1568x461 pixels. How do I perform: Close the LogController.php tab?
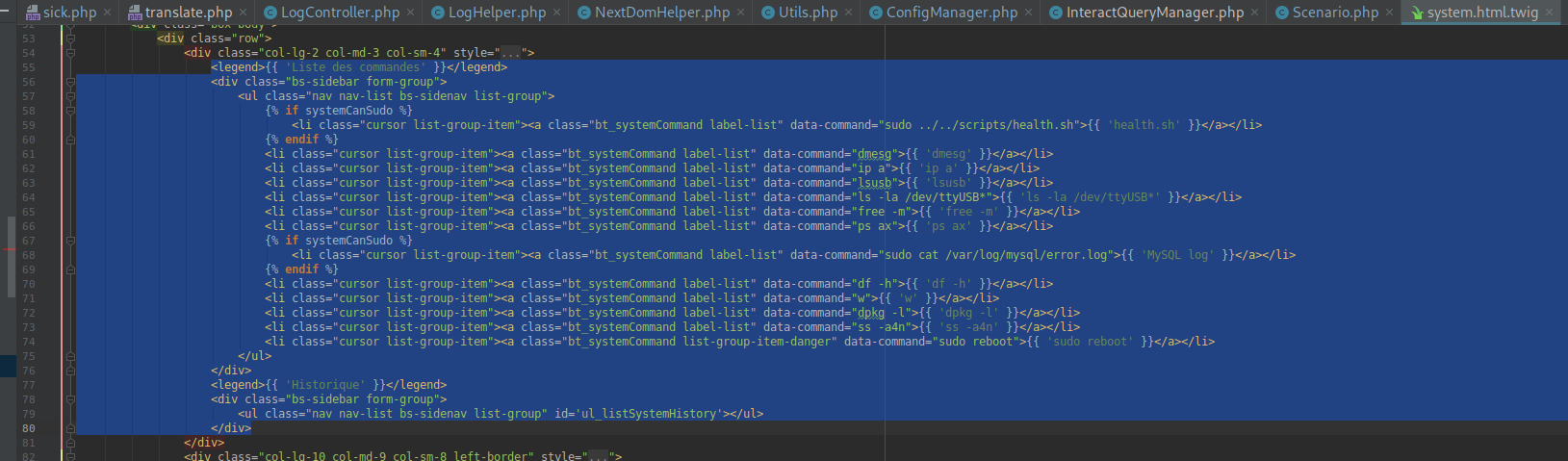tap(410, 13)
